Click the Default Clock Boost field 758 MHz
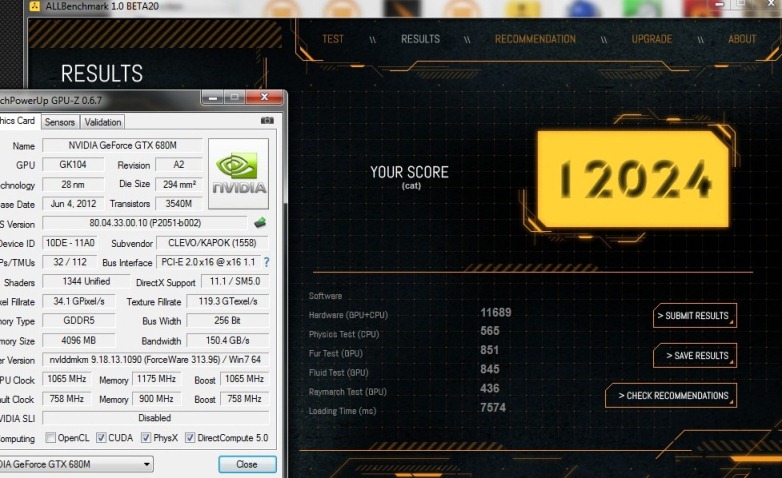782x478 pixels. [244, 399]
